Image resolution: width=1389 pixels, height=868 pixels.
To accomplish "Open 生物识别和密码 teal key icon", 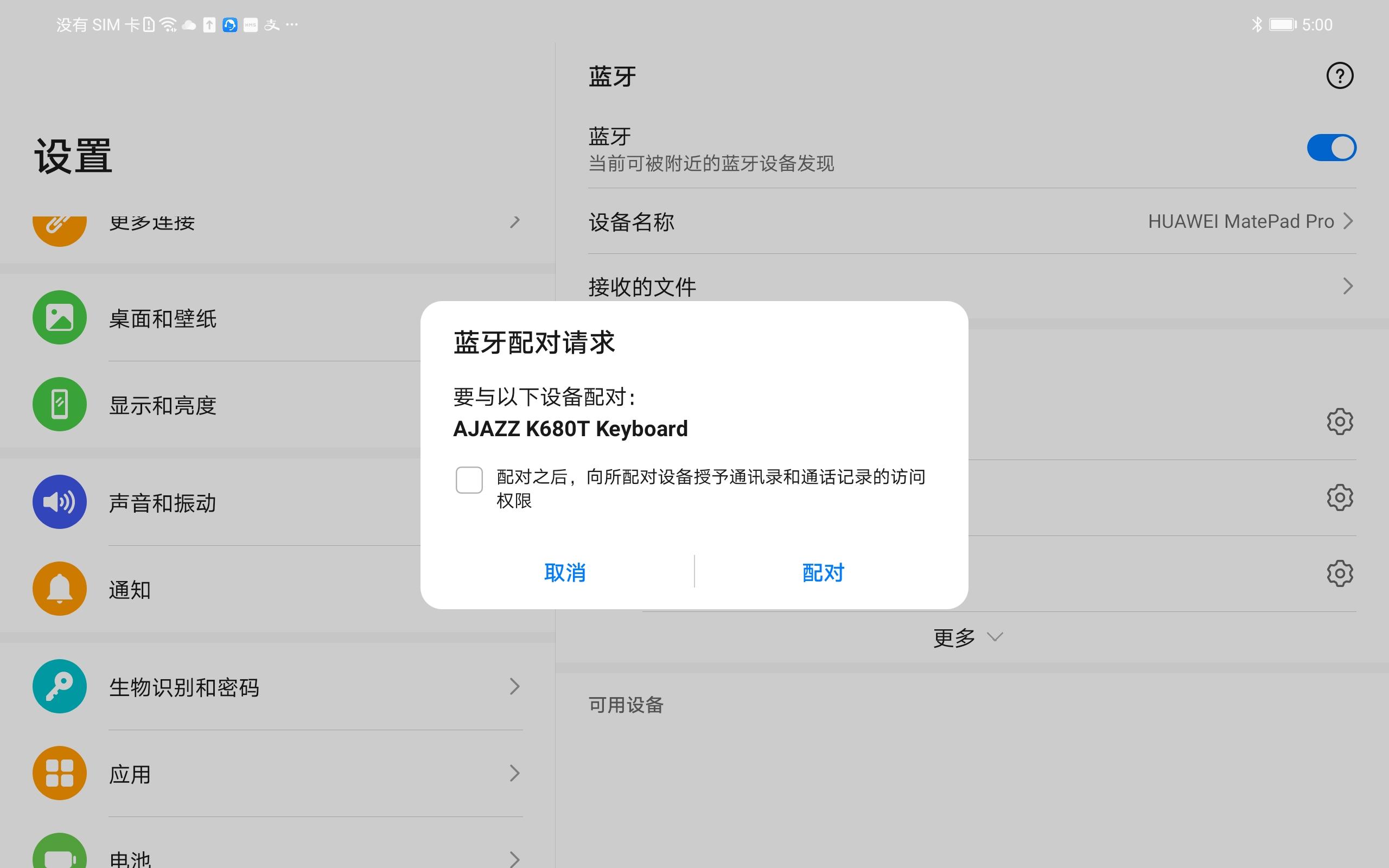I will 60,686.
